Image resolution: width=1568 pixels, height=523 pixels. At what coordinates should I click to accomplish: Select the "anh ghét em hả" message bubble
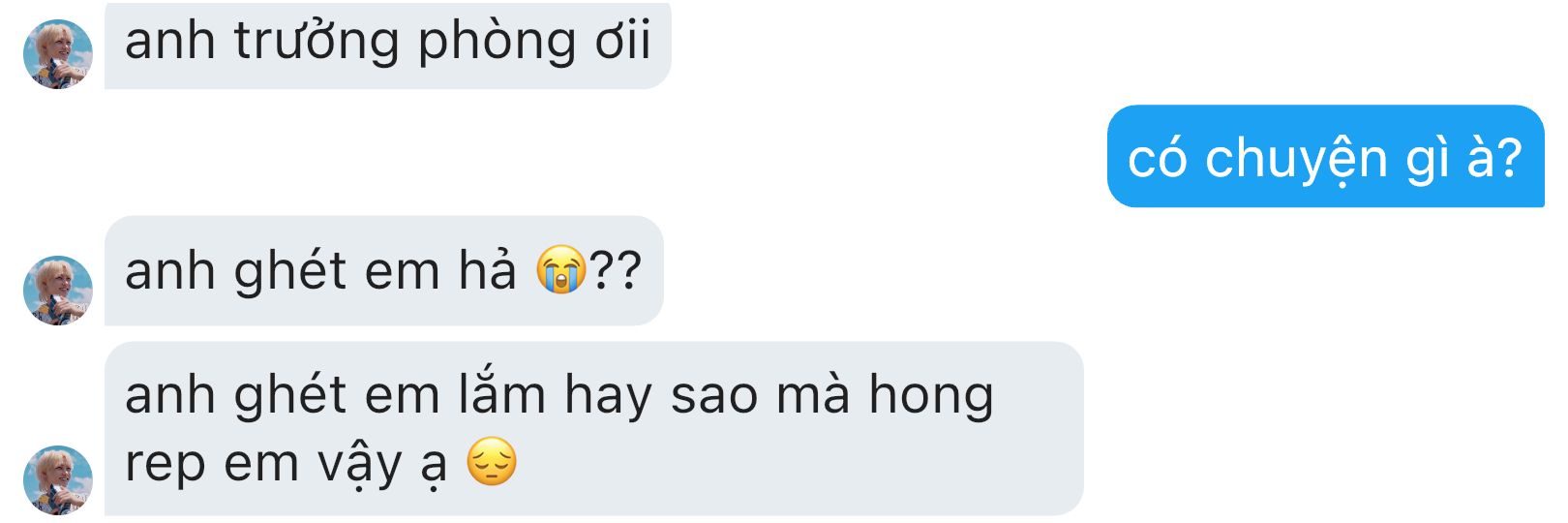(384, 270)
